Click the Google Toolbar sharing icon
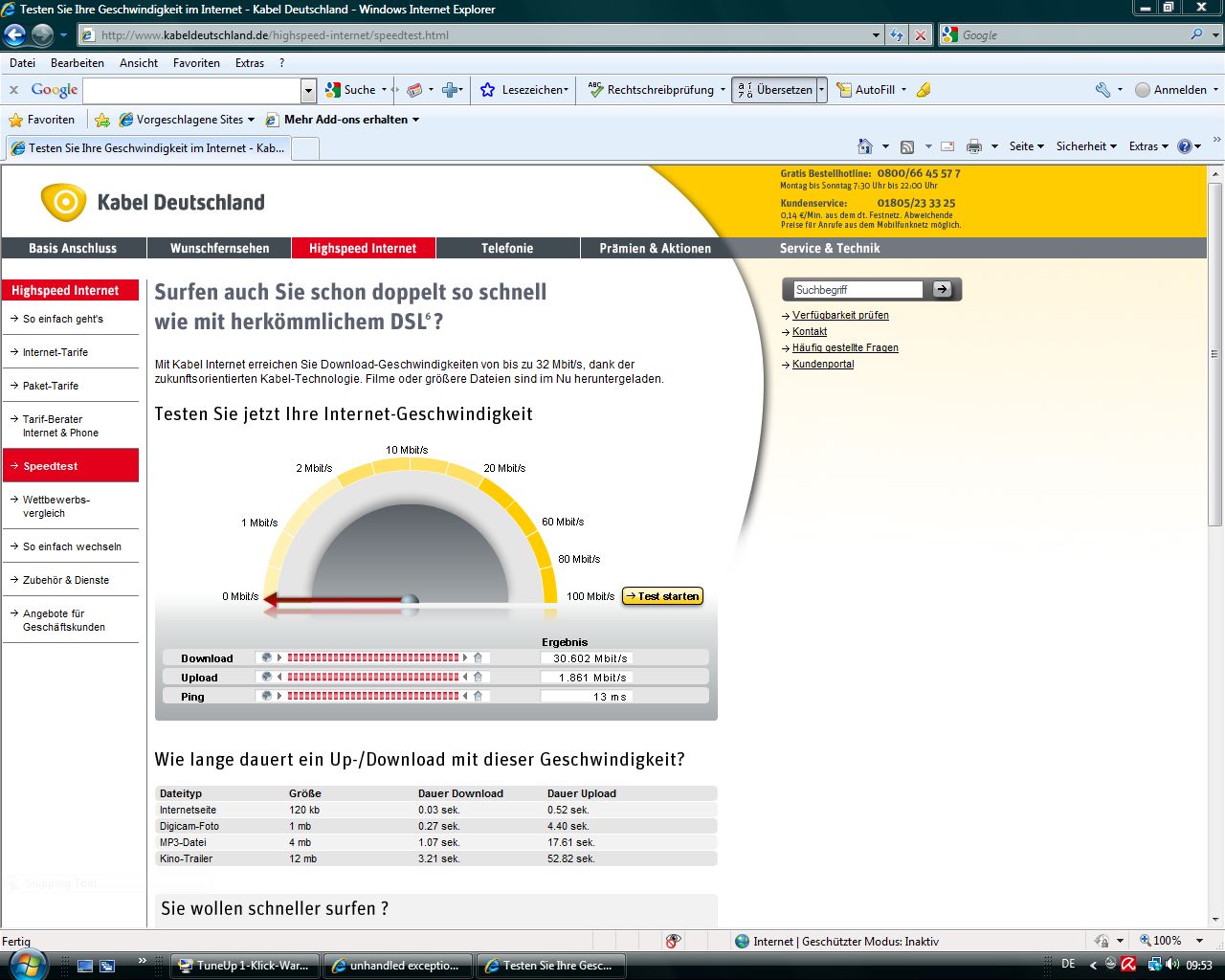Screen dimensions: 1225x980 [x=414, y=90]
